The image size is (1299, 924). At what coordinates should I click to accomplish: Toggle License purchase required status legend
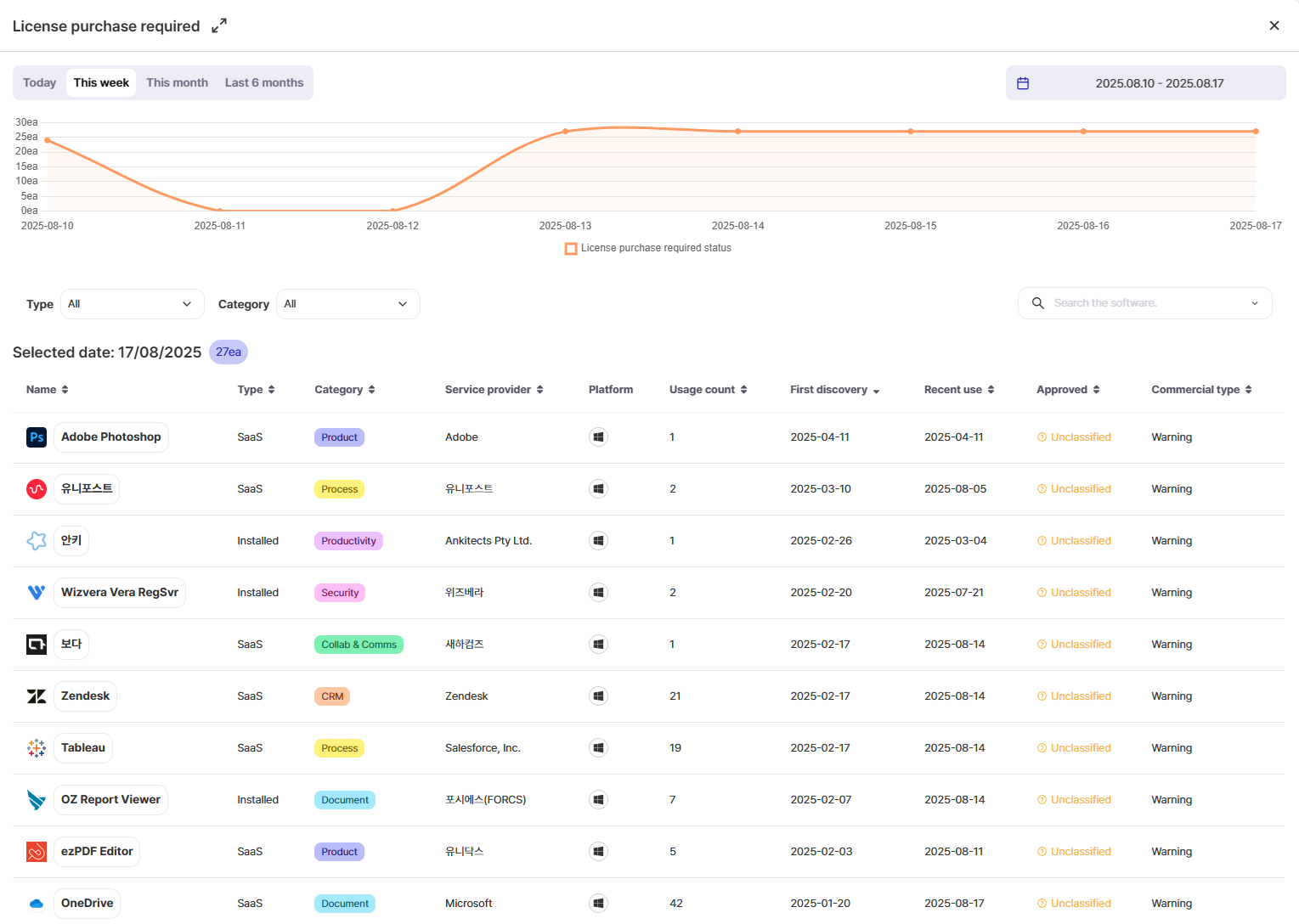coord(648,248)
